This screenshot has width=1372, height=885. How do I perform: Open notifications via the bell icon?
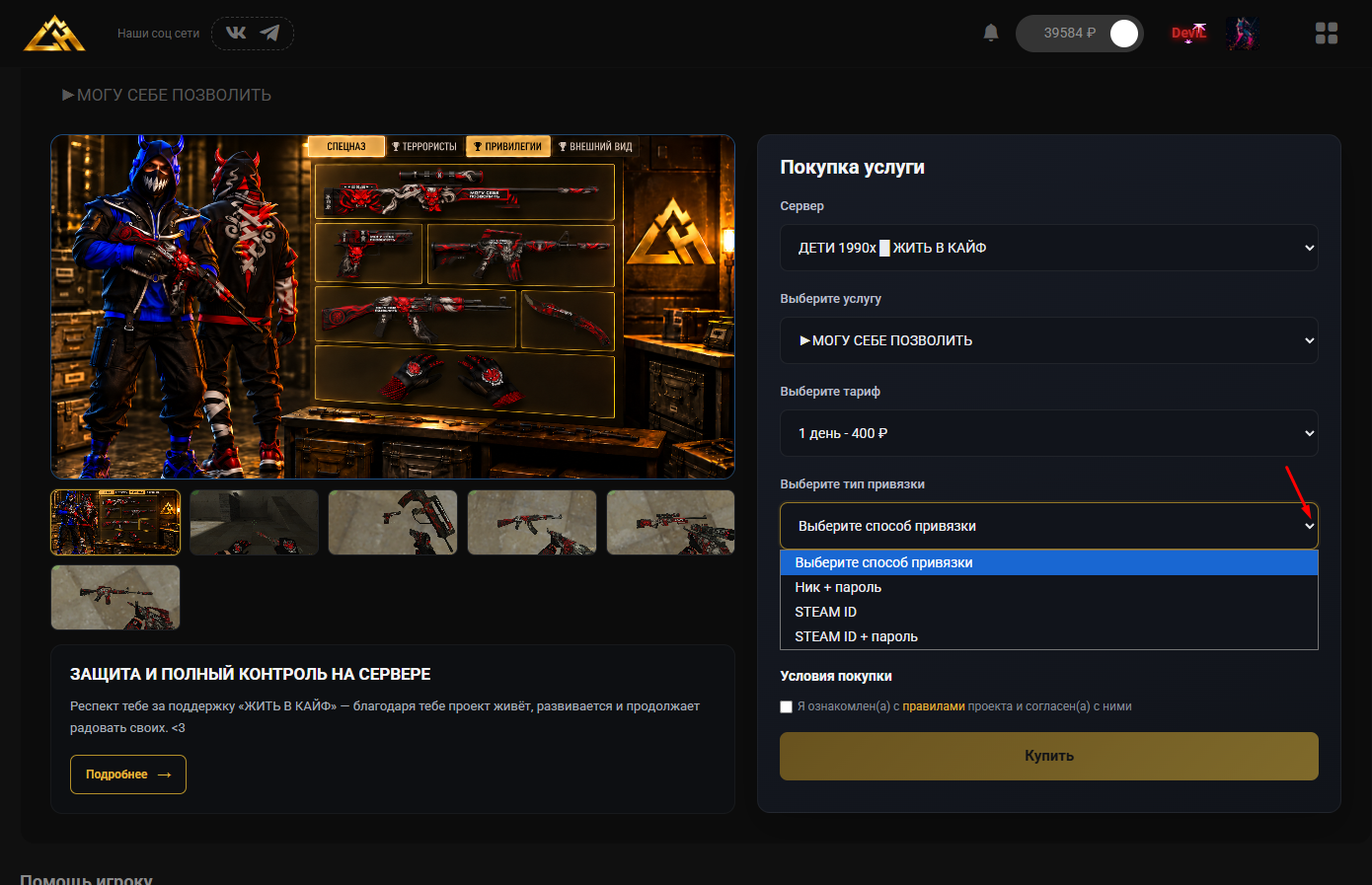tap(991, 33)
